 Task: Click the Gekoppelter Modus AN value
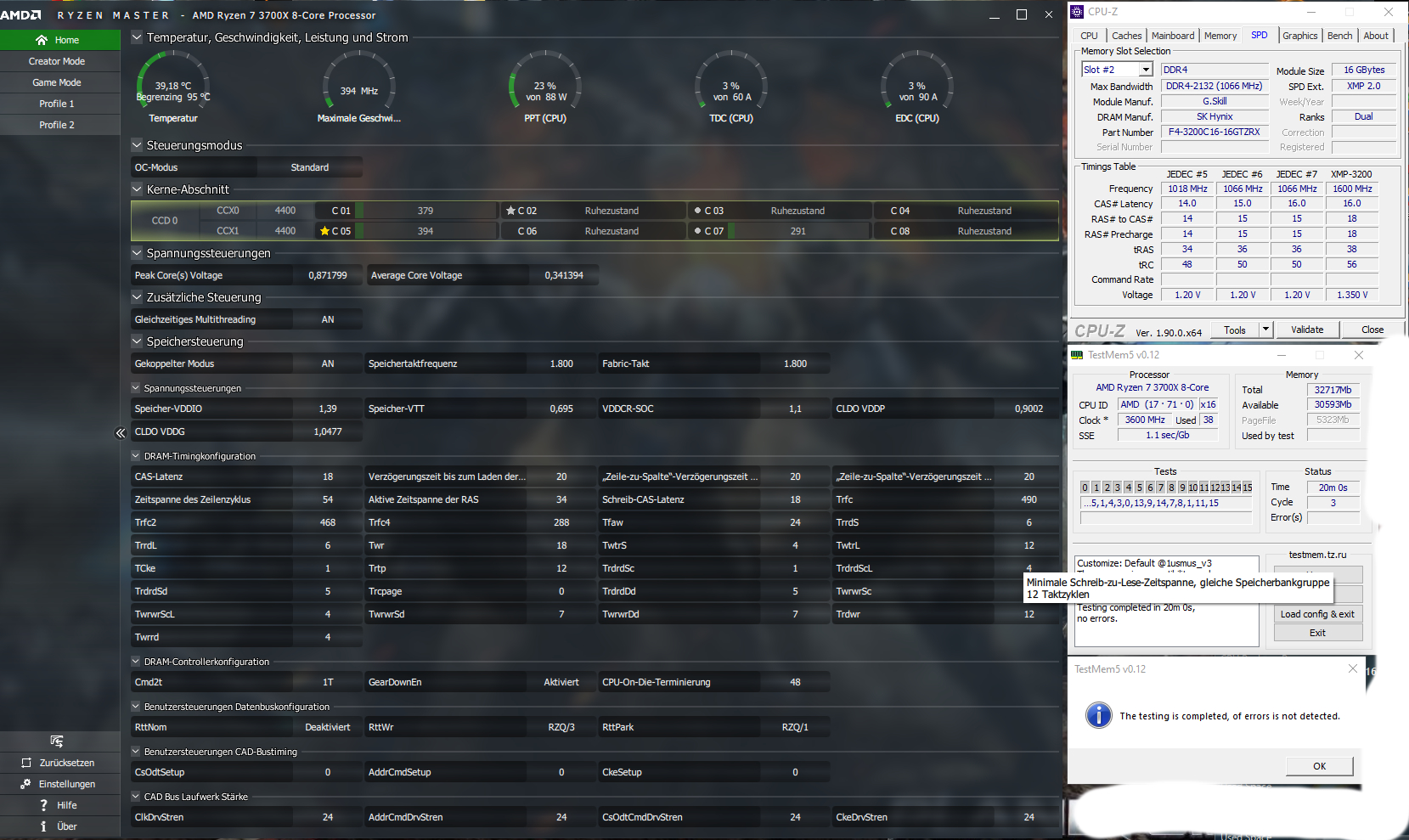tap(328, 364)
